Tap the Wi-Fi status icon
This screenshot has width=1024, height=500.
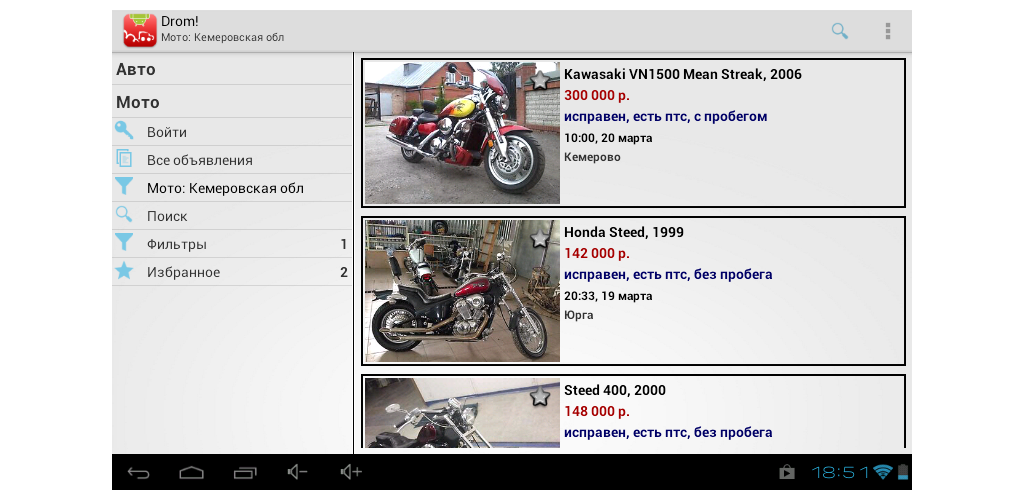click(x=884, y=472)
